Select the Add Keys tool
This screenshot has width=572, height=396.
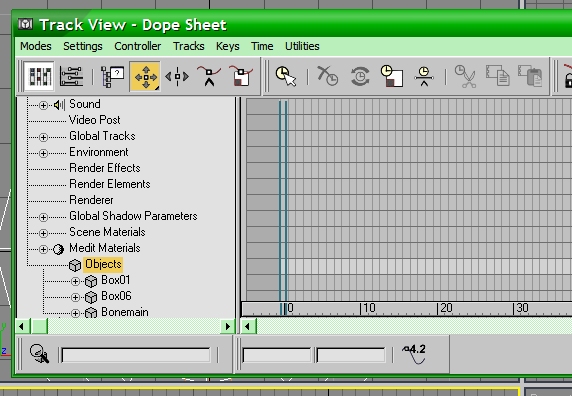(x=209, y=76)
